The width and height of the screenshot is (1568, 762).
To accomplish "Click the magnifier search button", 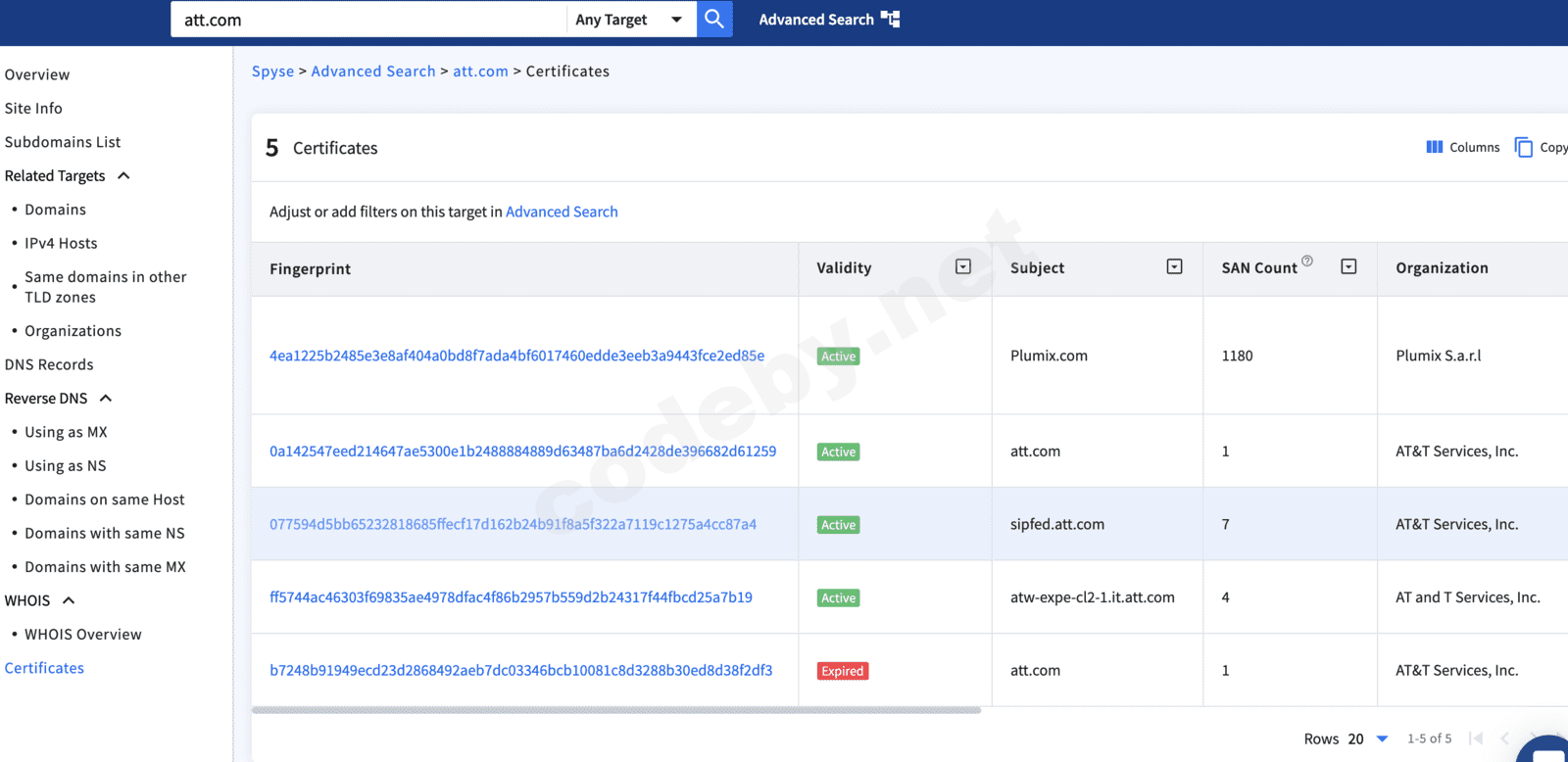I will coord(714,19).
